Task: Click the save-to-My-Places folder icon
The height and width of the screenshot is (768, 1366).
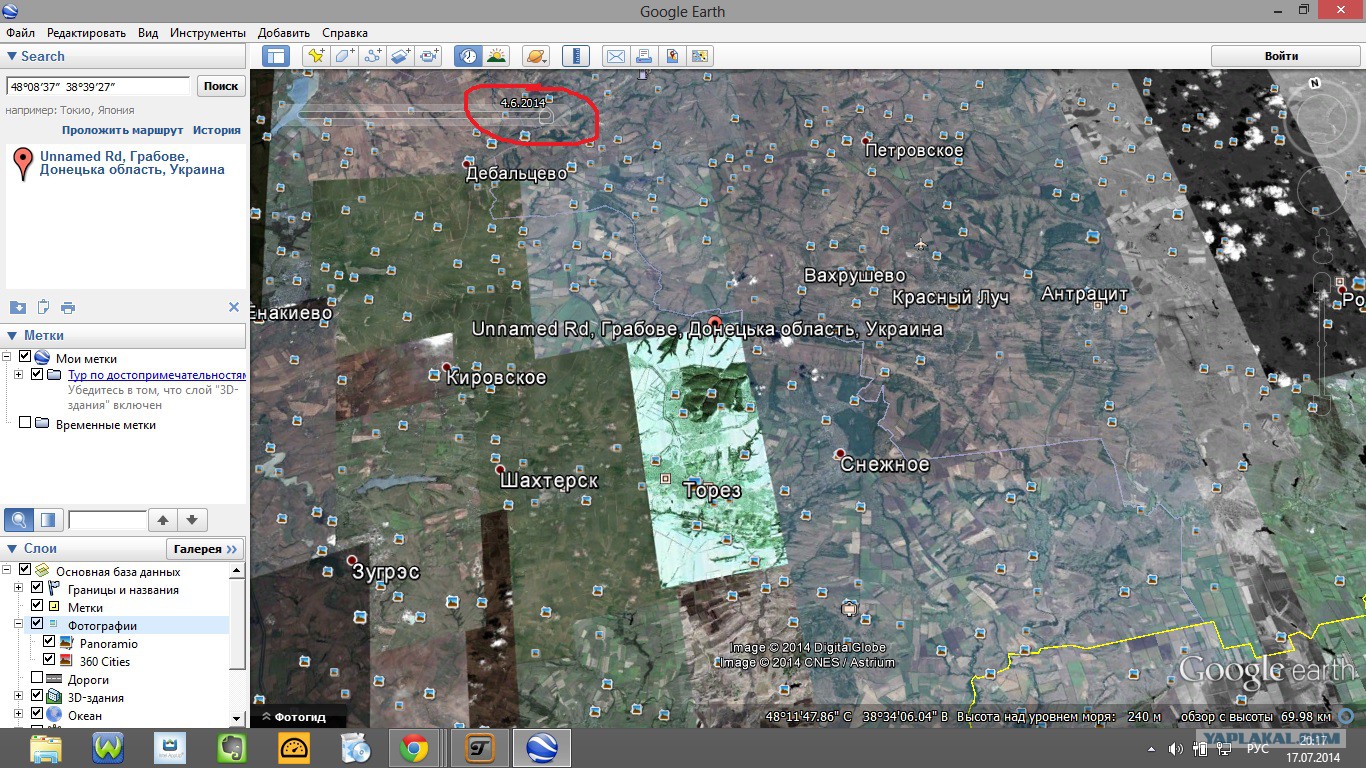Action: point(18,307)
